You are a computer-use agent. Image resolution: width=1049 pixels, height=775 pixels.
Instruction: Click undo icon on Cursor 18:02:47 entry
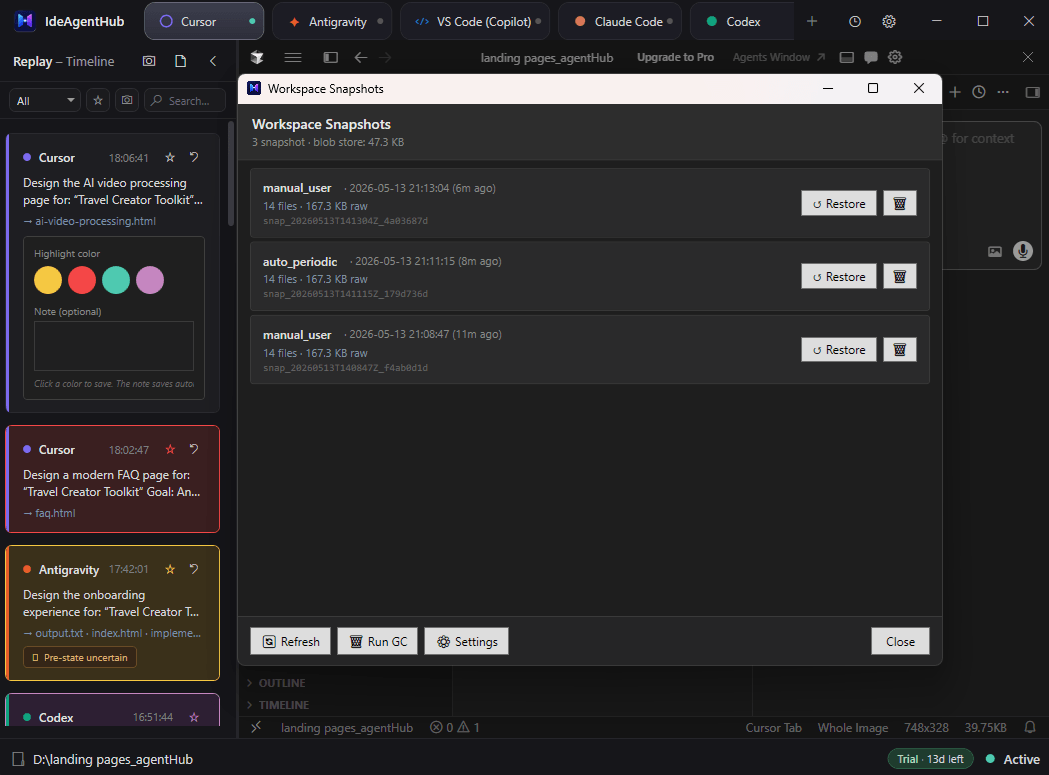(x=194, y=449)
